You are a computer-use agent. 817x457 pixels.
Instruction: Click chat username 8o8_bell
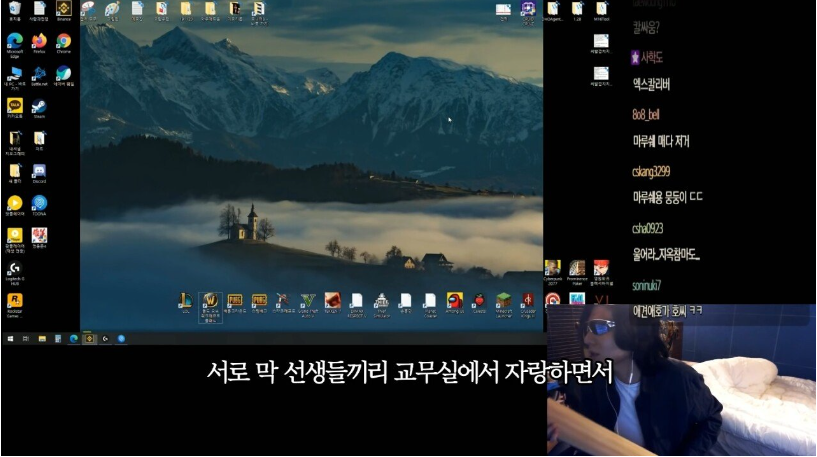click(646, 114)
